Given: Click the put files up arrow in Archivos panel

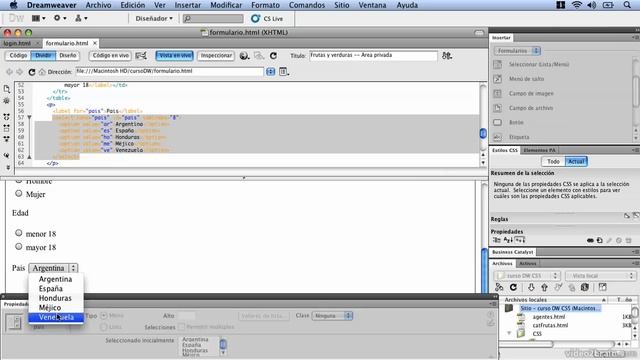Looking at the screenshot, I should [x=544, y=287].
